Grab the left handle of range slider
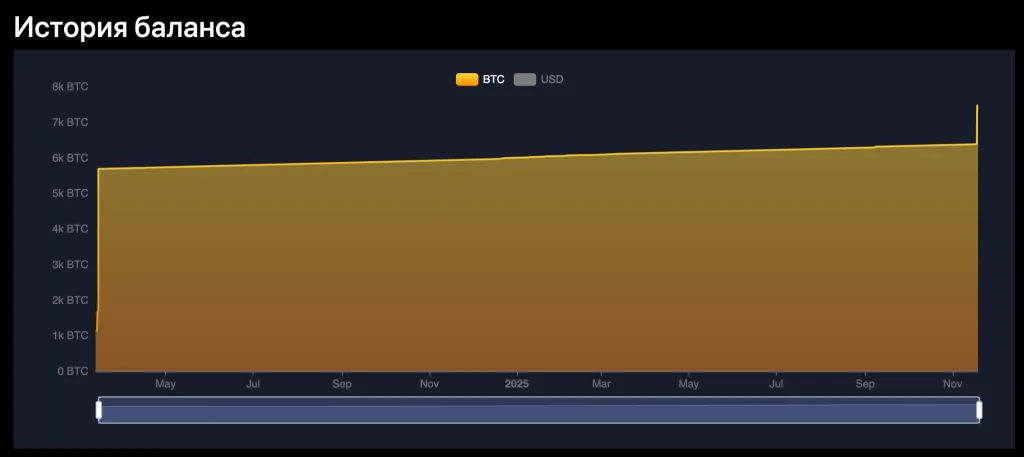Viewport: 1024px width, 457px height. pyautogui.click(x=99, y=410)
